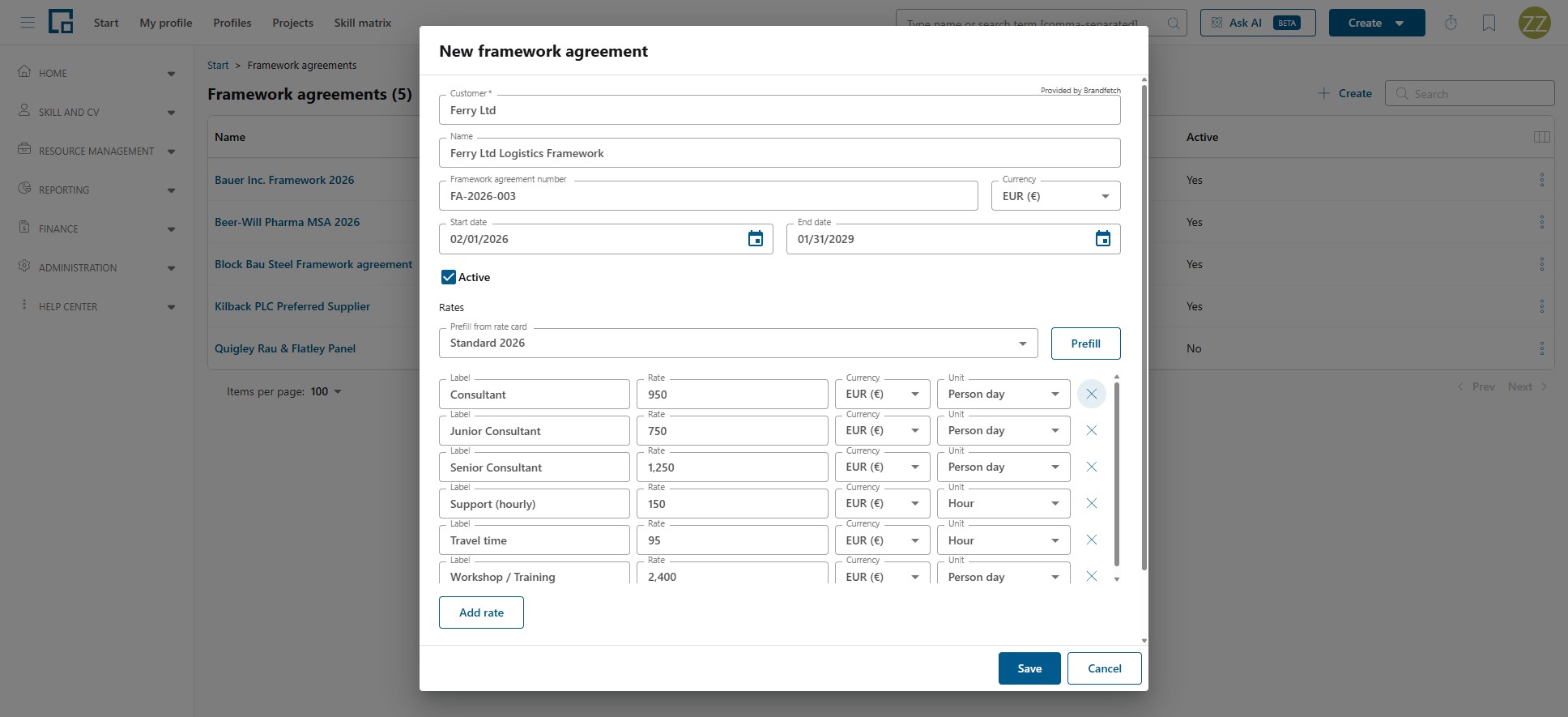This screenshot has width=1568, height=717.
Task: Click the dialog vertical scrollbar
Action: pyautogui.click(x=1144, y=326)
